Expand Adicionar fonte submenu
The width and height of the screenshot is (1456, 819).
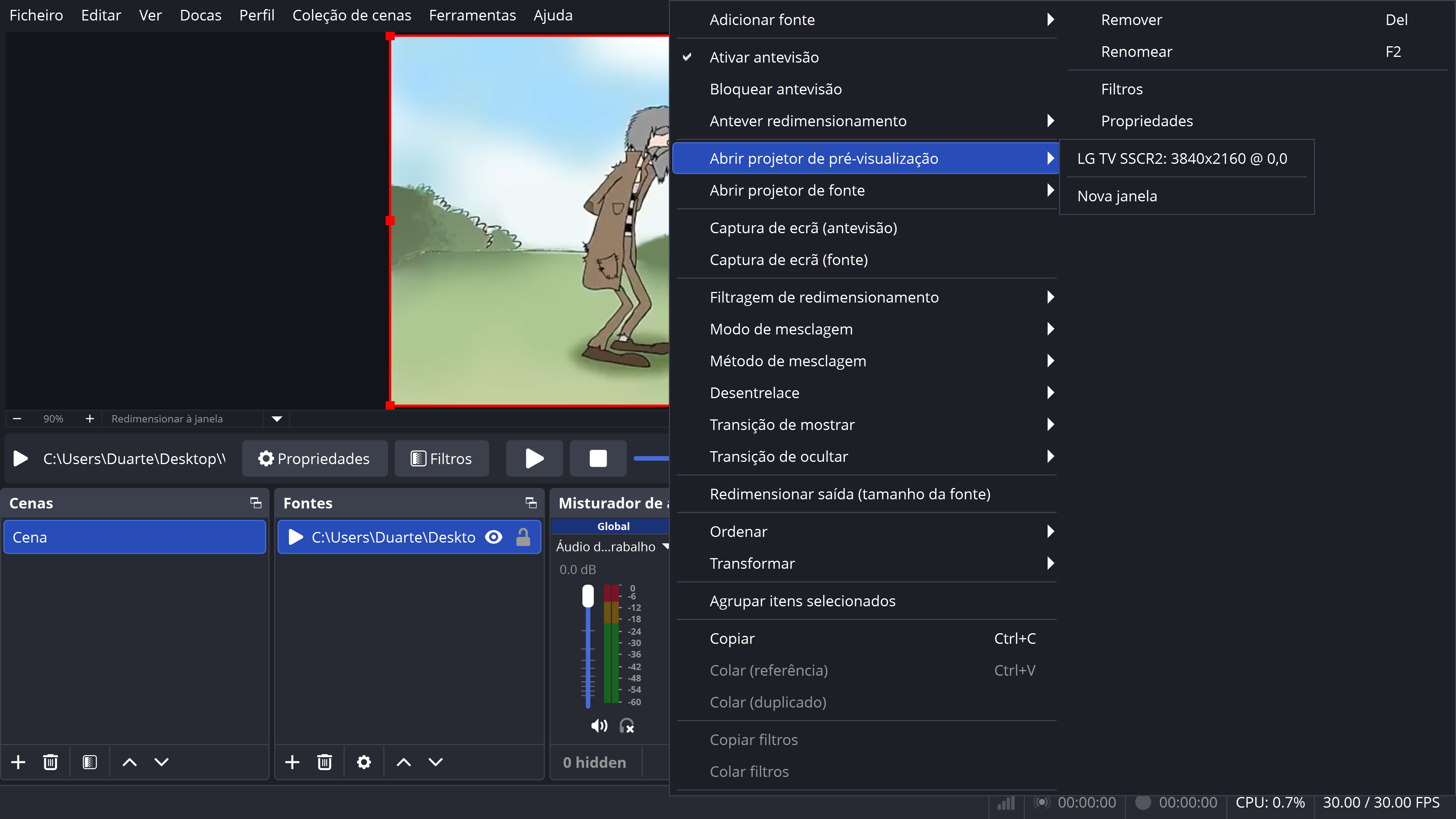click(x=866, y=20)
